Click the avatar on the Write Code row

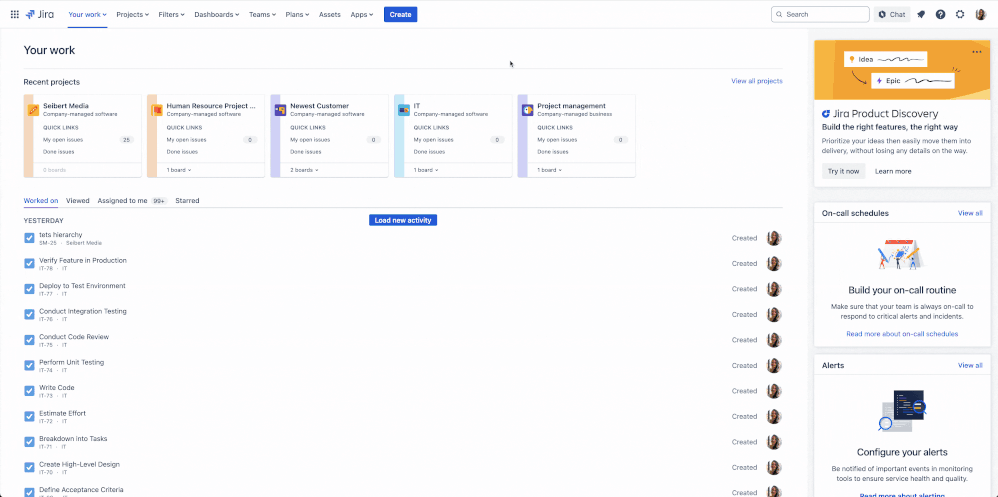(x=774, y=391)
